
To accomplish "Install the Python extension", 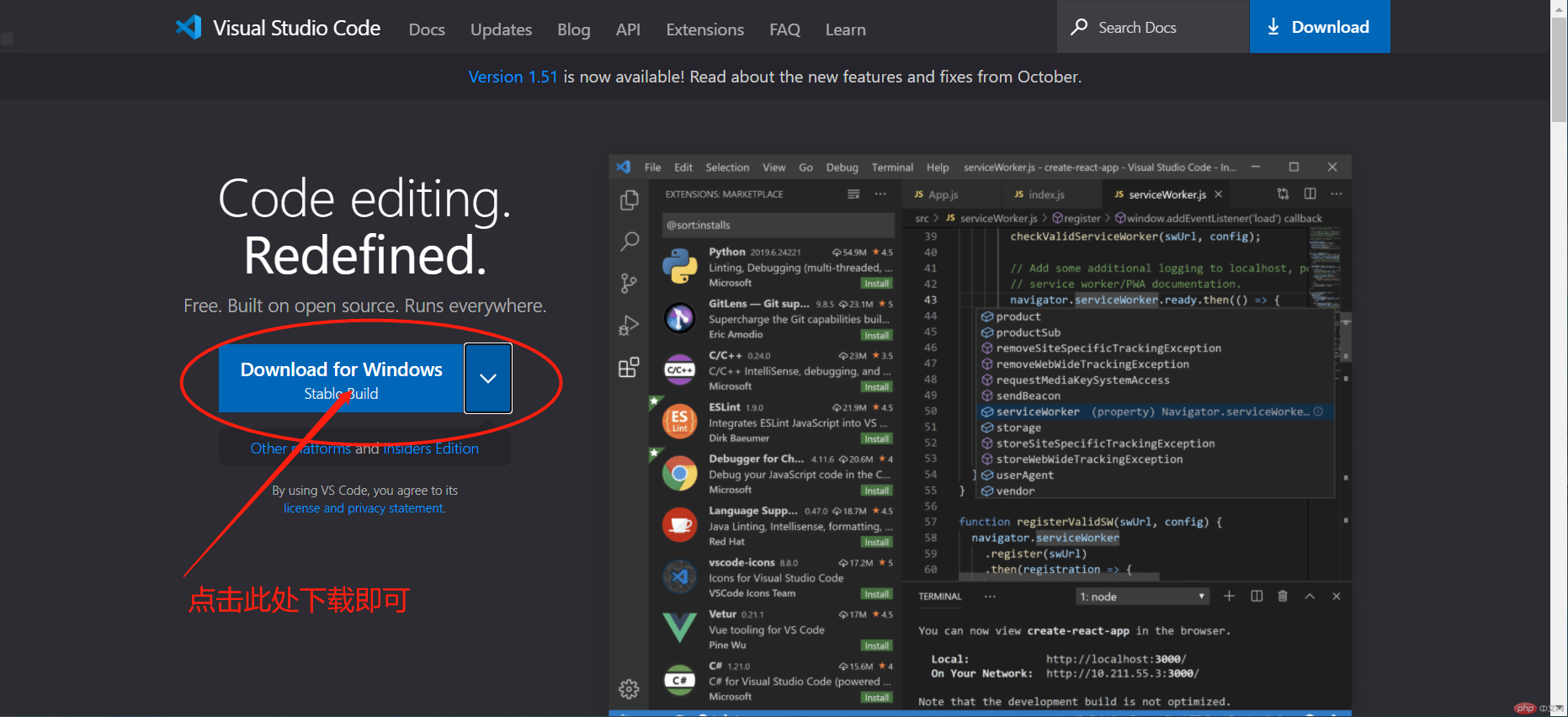I will (876, 284).
